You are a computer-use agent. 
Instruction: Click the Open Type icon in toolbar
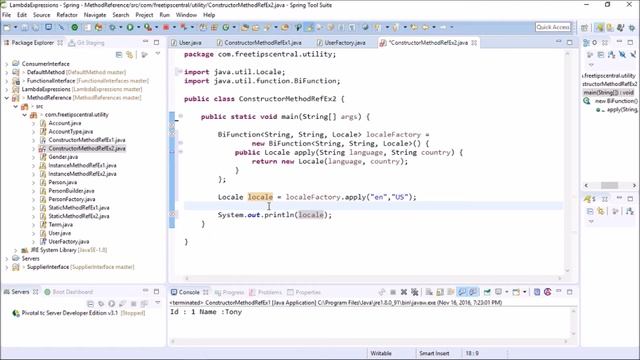click(x=244, y=27)
